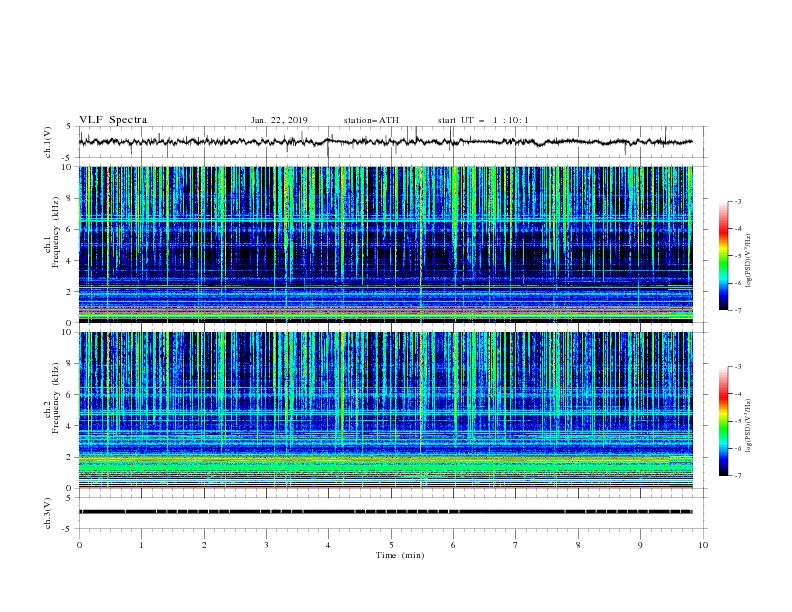The image size is (792, 612).
Task: Click the 'start UT = 1:10:1' text
Action: 483,120
